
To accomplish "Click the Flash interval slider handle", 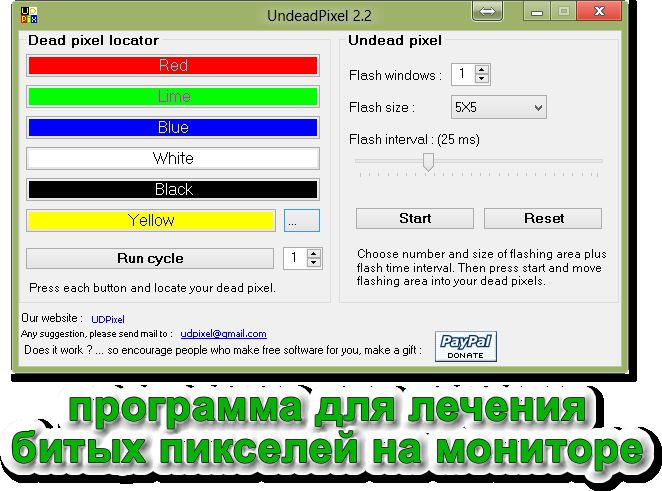I will tap(428, 161).
